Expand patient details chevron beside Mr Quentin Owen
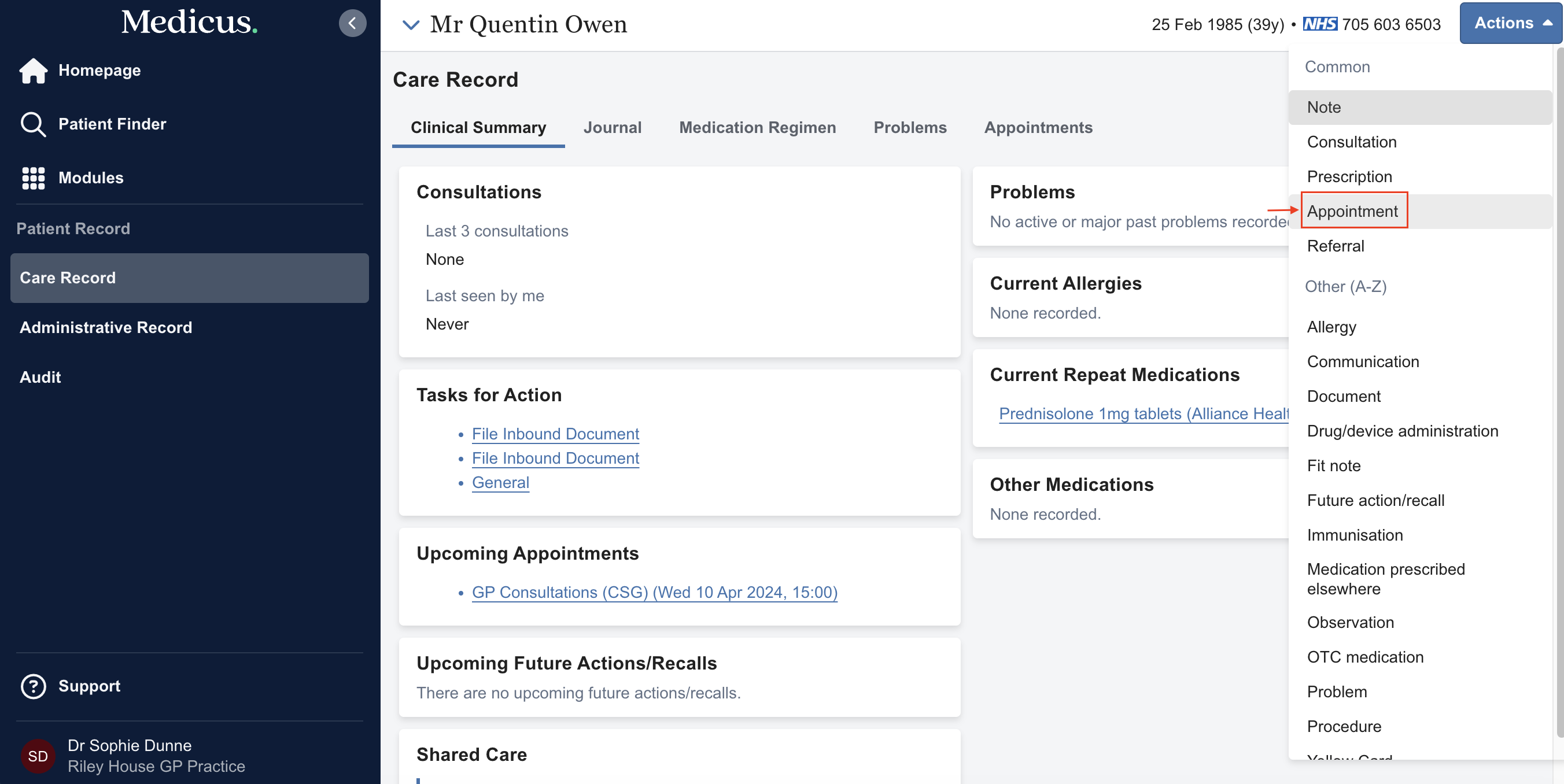1564x784 pixels. click(x=411, y=25)
